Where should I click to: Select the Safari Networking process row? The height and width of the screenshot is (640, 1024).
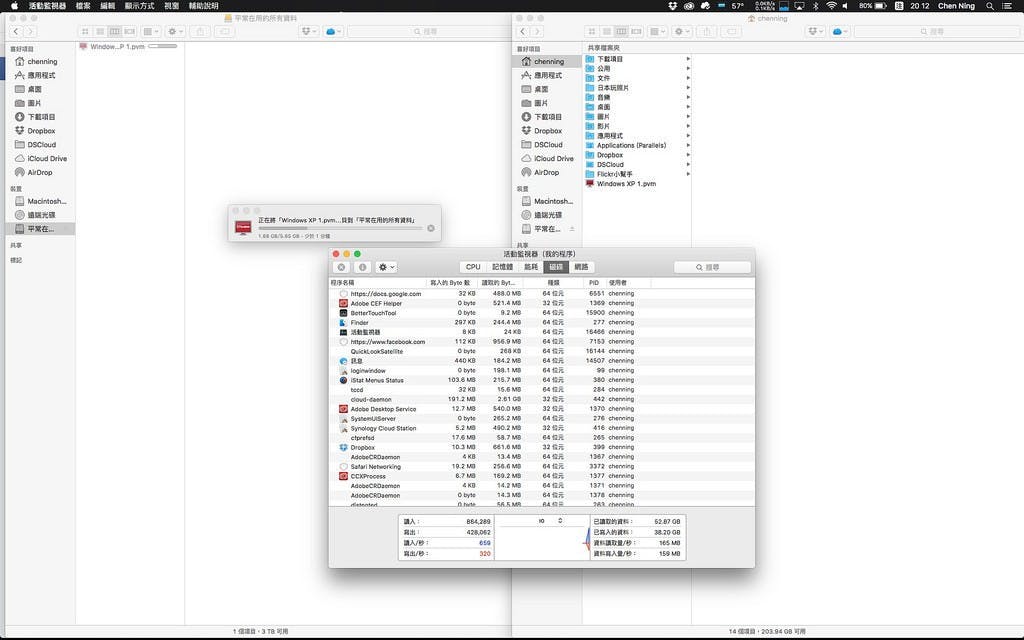coord(541,466)
